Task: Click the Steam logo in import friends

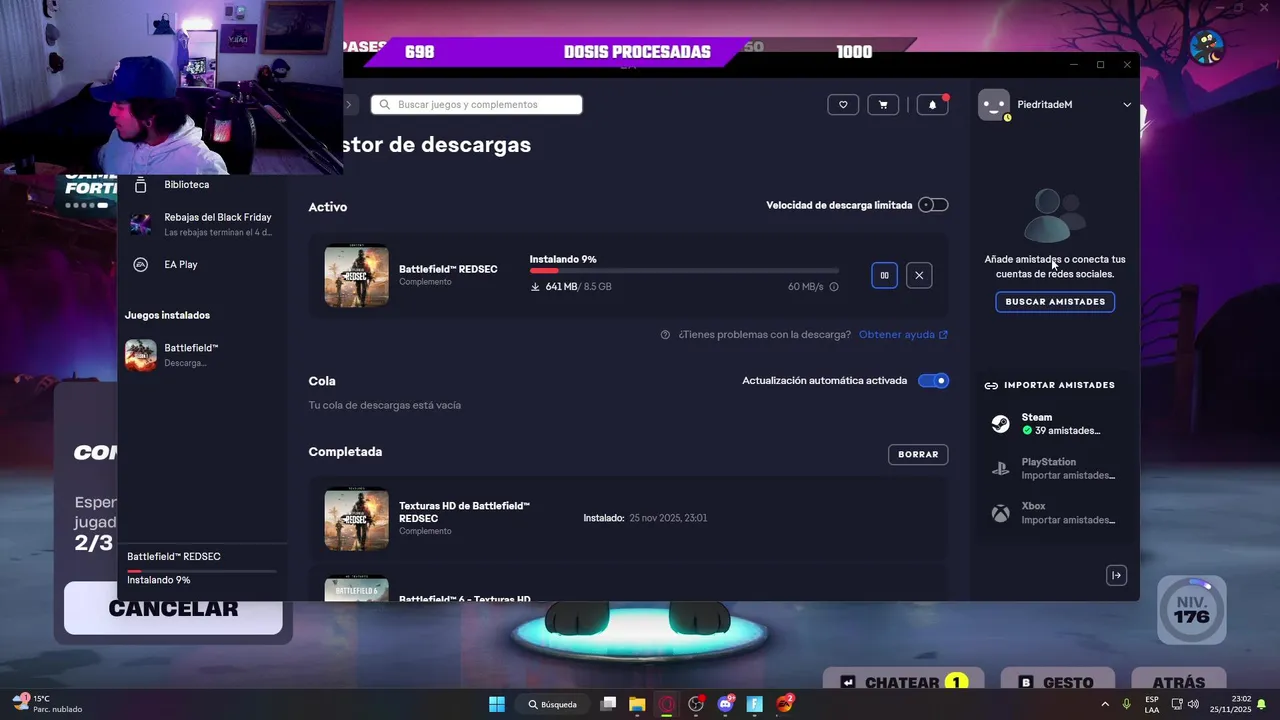Action: click(x=1000, y=424)
